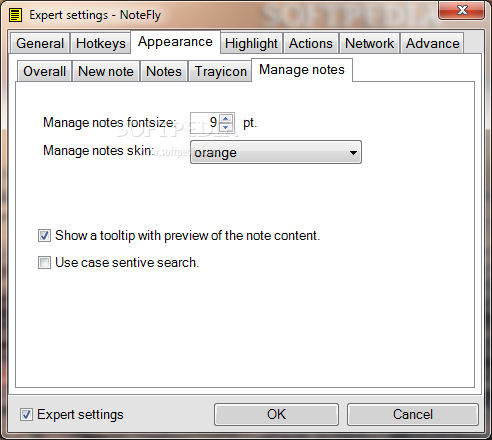
Task: Open the Trayicon sub-tab
Action: (x=220, y=71)
